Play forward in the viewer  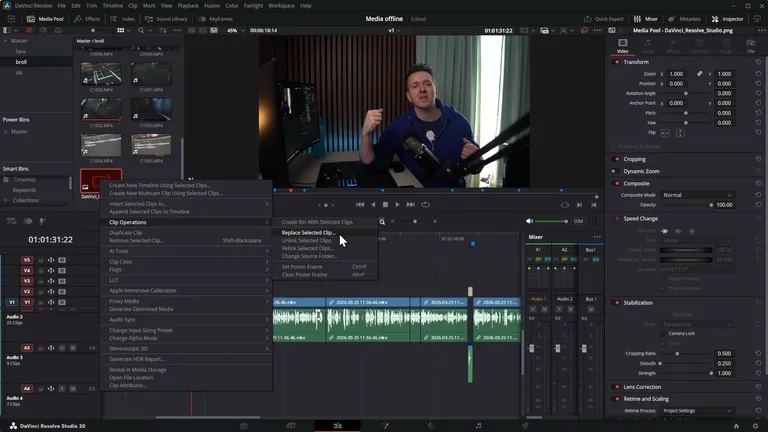pos(397,205)
